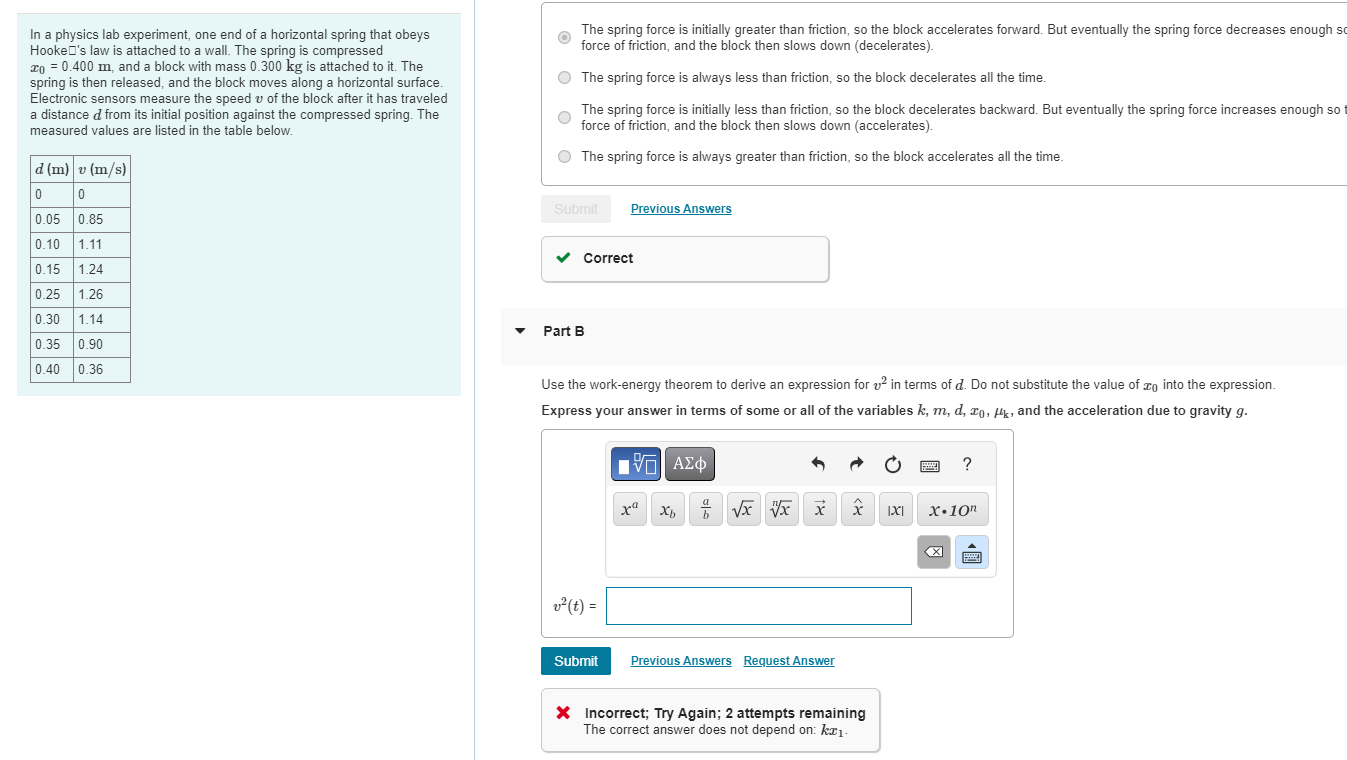Click the backspace delete icon

pyautogui.click(x=934, y=552)
